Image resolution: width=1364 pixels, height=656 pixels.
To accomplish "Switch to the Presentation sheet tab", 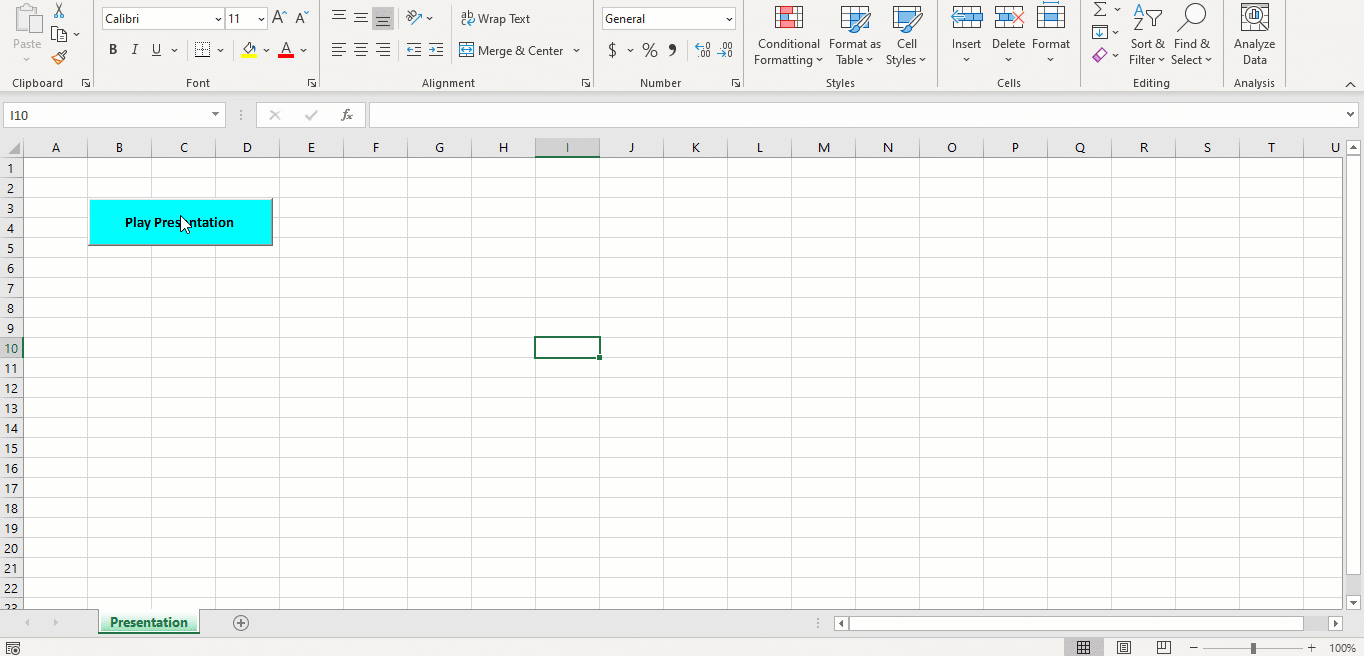I will pos(148,622).
